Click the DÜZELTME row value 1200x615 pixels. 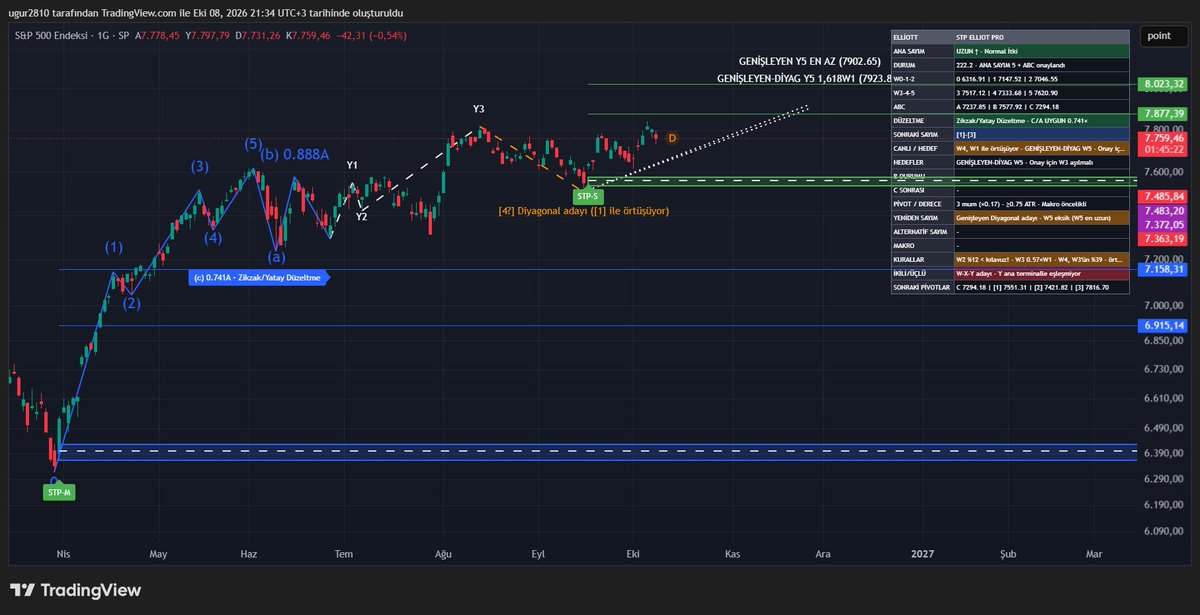pos(1041,120)
